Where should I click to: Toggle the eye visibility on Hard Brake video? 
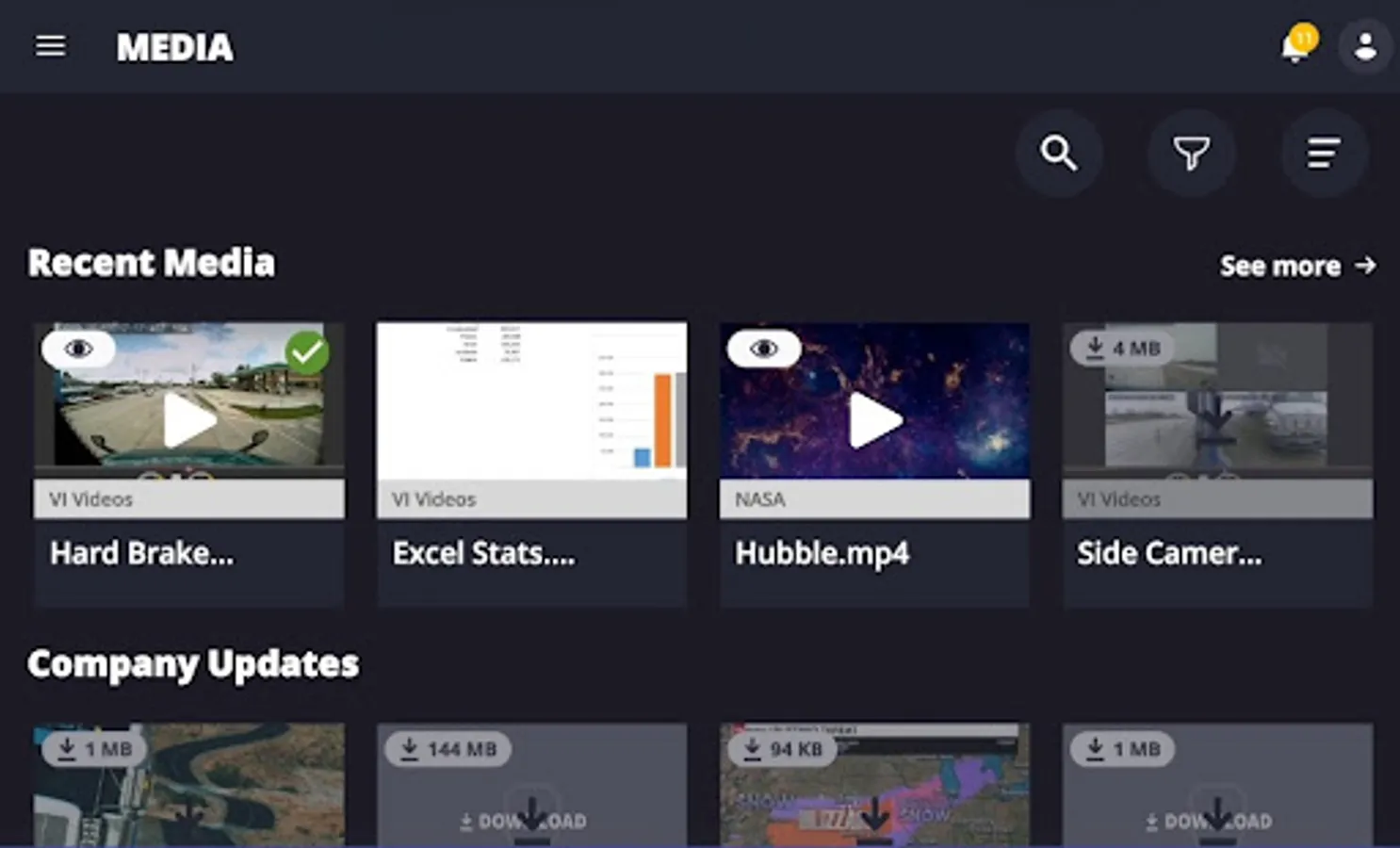tap(78, 348)
